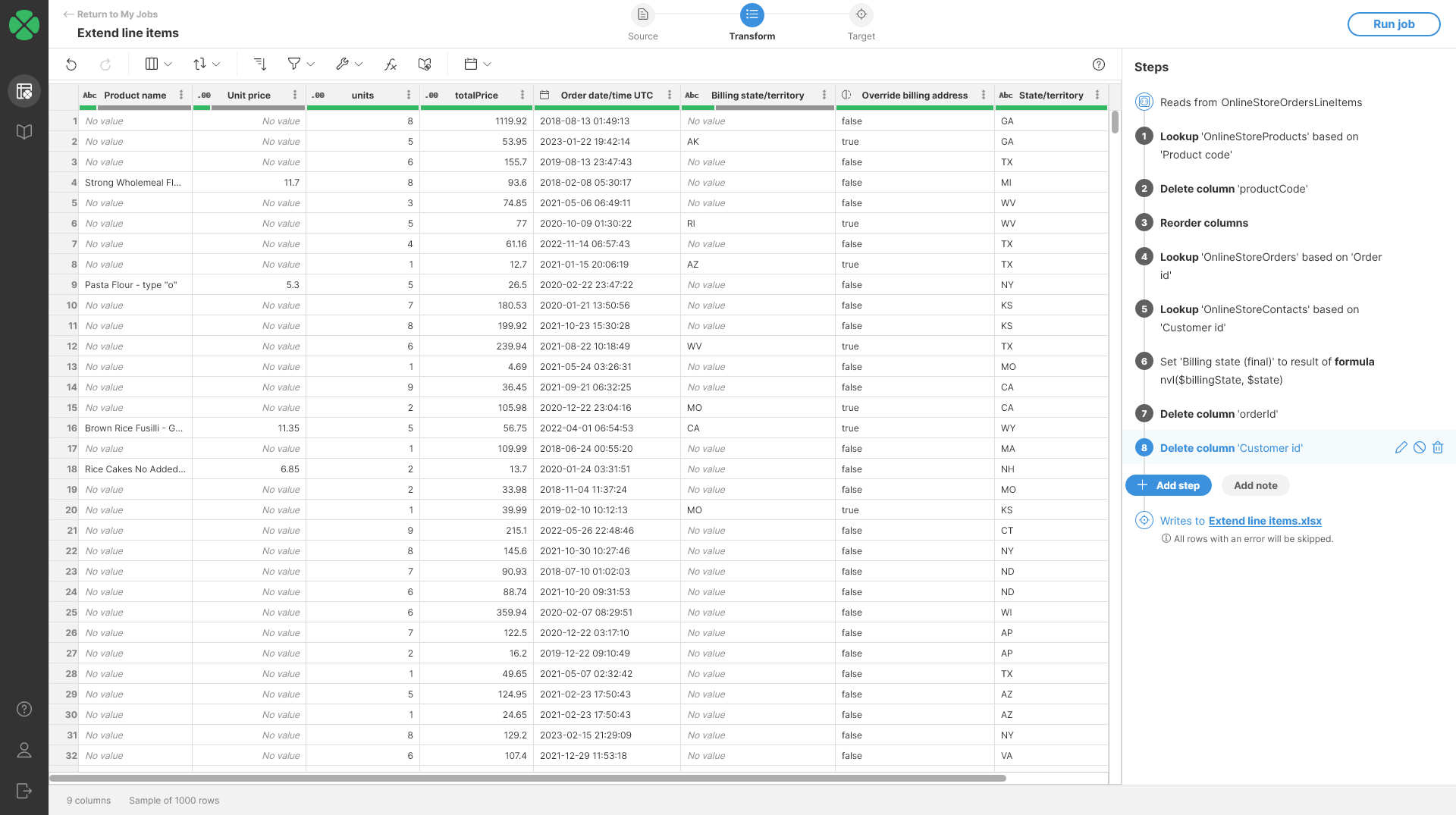The width and height of the screenshot is (1456, 815).
Task: Open the book library icon in sidebar
Action: coord(24,132)
